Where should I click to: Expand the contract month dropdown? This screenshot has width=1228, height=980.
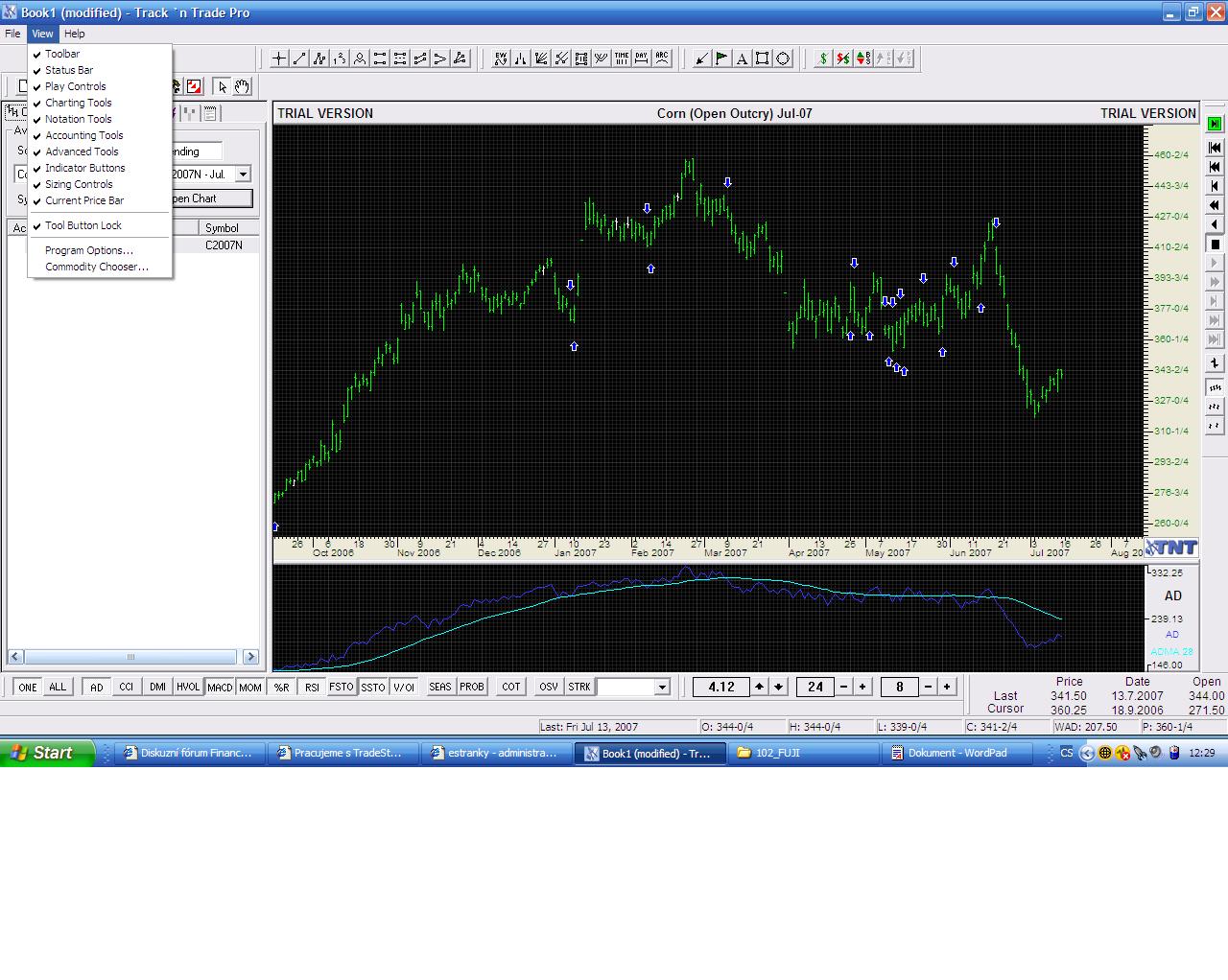point(243,175)
